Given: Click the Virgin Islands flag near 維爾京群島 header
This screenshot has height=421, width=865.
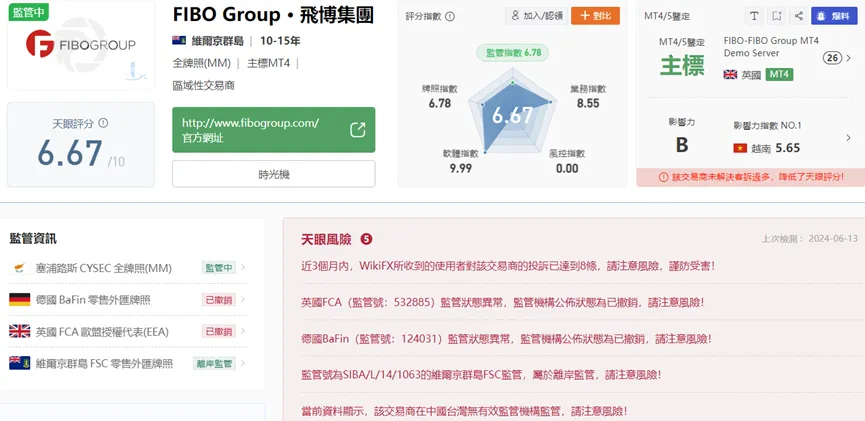Looking at the screenshot, I should (179, 41).
